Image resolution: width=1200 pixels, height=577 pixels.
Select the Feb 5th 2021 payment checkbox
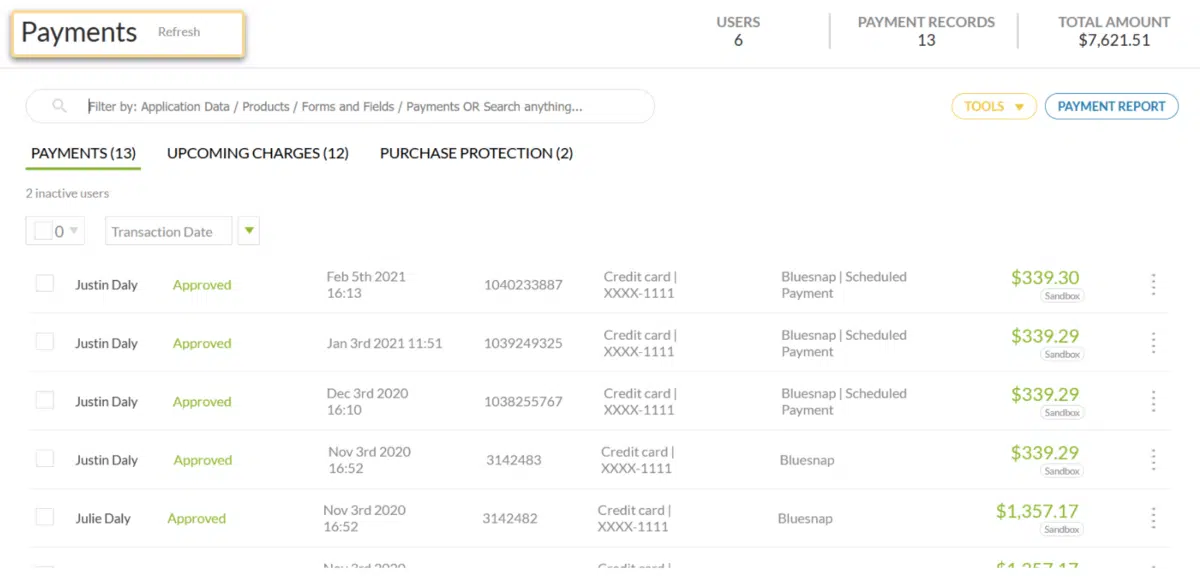point(45,284)
